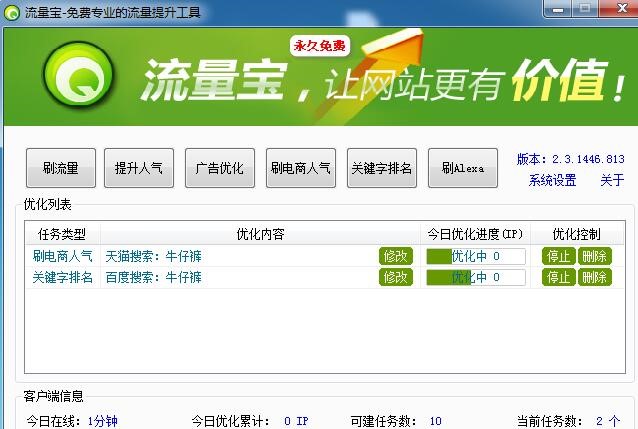The image size is (638, 429).
Task: Click the 任务类型 column header
Action: click(x=62, y=234)
